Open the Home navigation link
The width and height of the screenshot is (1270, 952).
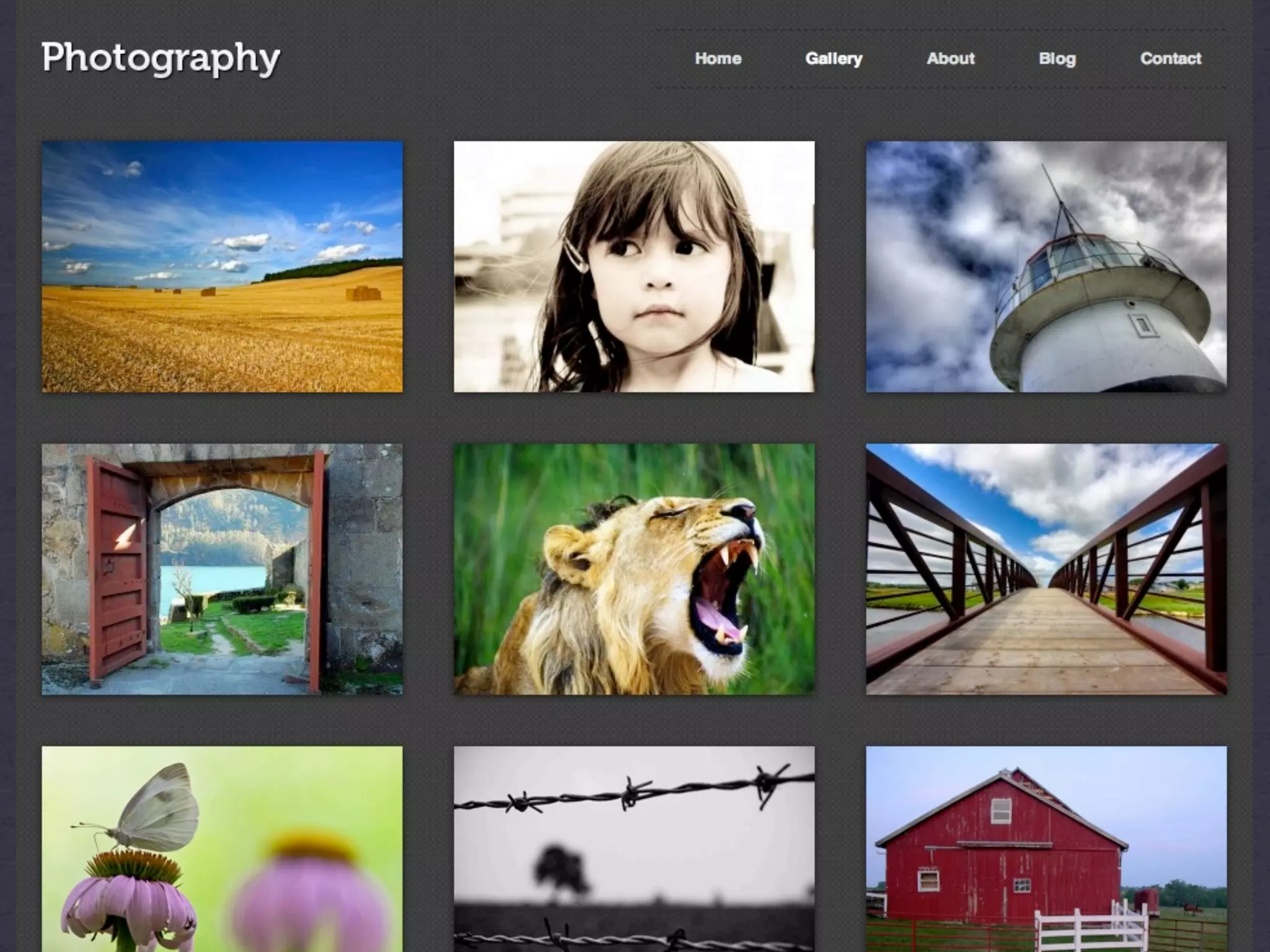coord(718,59)
